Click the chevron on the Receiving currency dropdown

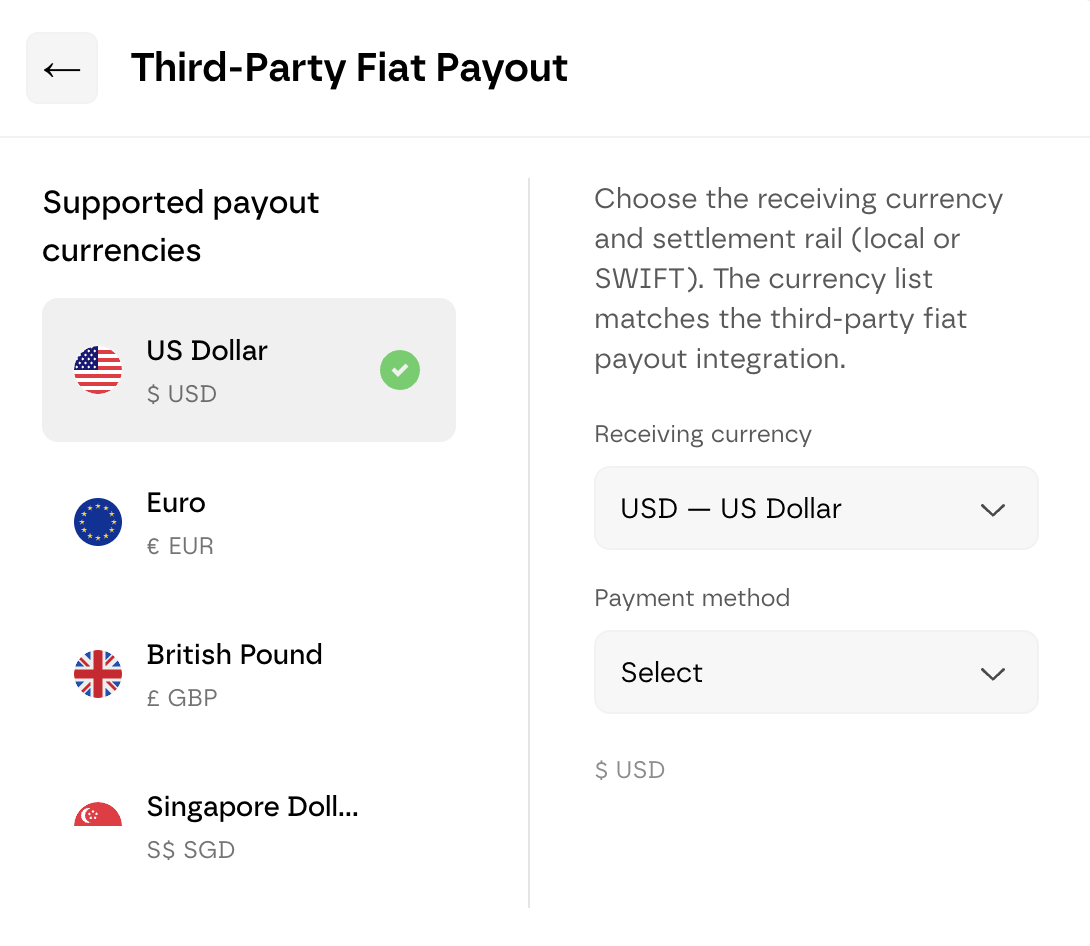tap(994, 509)
